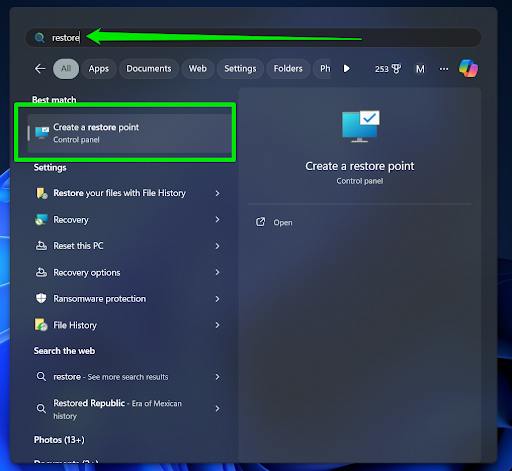Select the partially visible Ph filter tab
Viewport: 512px width, 471px height.
(x=323, y=69)
